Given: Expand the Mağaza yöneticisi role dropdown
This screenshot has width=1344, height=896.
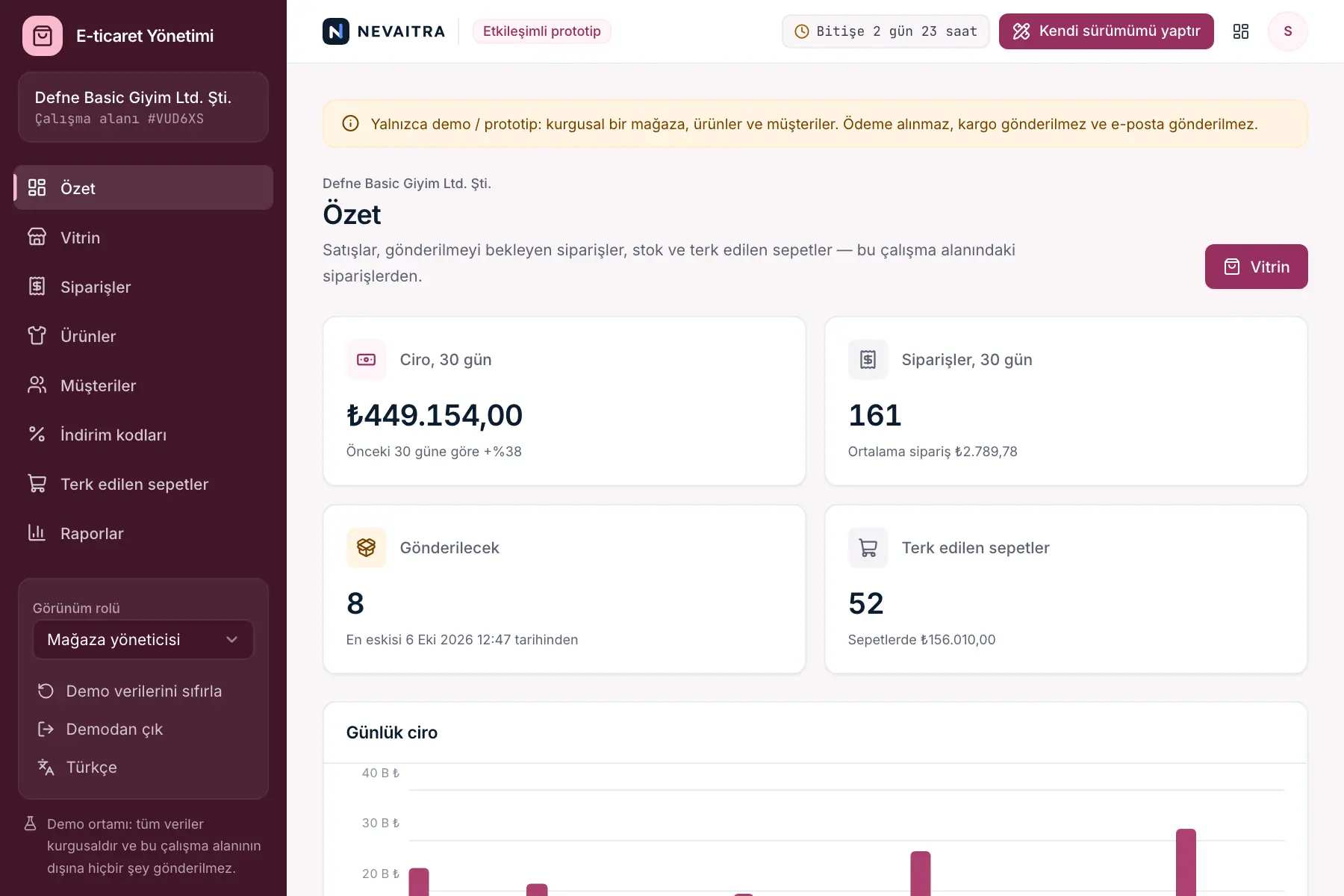Looking at the screenshot, I should pos(143,640).
